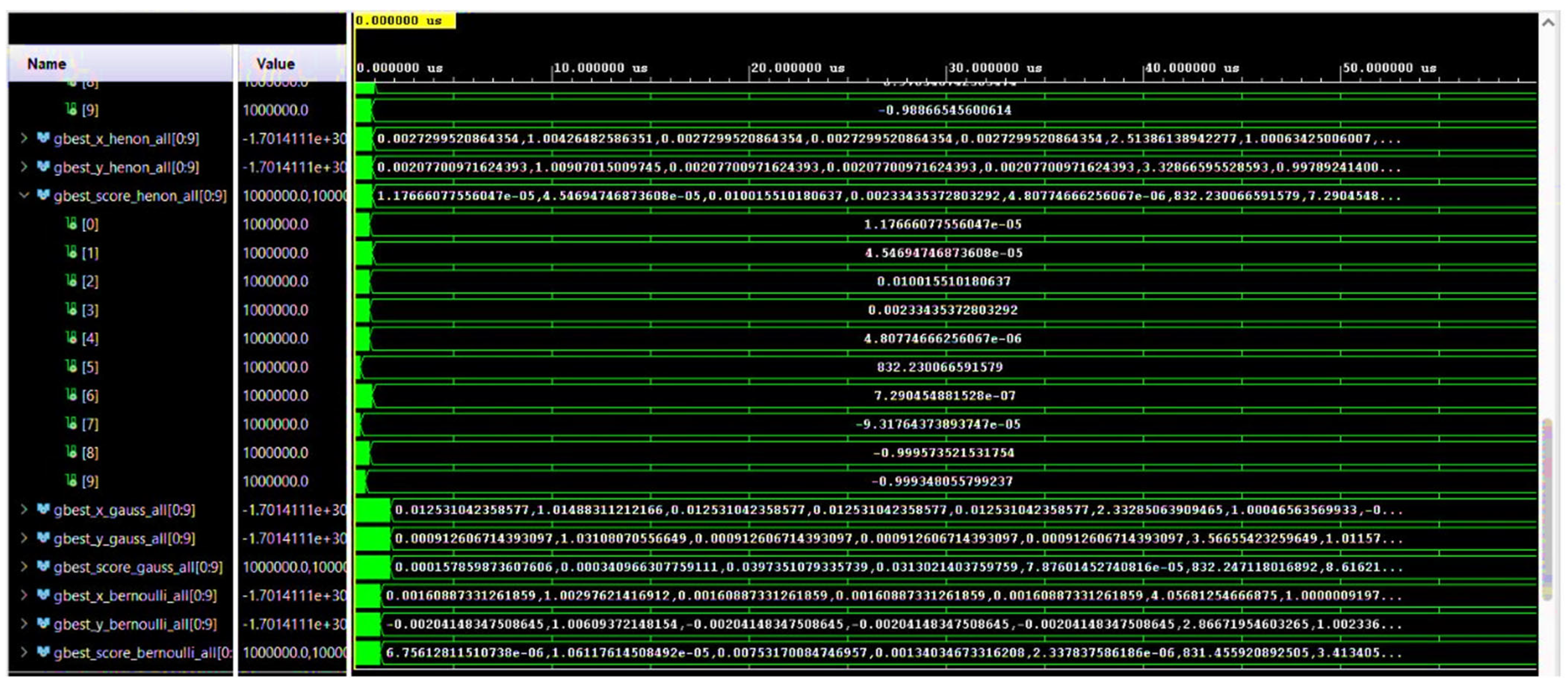Select the [3] element under gbest_score_henon_all
1568x686 pixels.
(89, 310)
